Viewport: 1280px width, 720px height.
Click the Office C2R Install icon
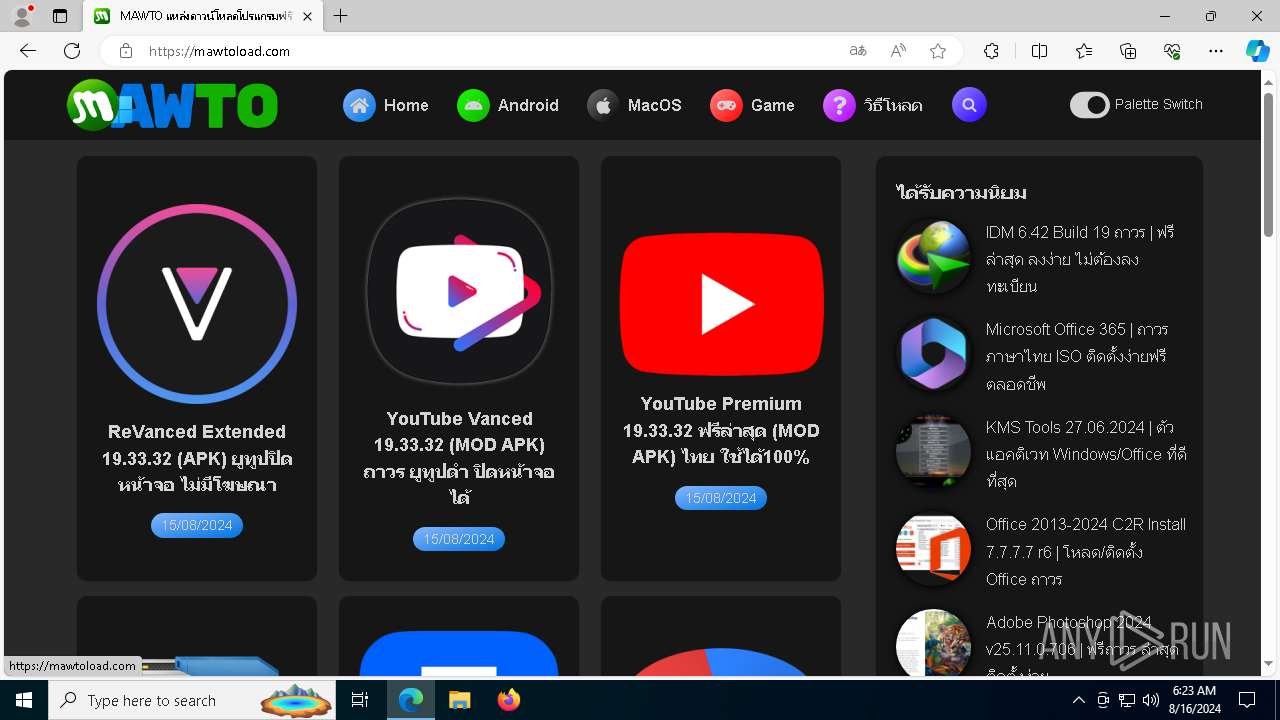[x=933, y=549]
